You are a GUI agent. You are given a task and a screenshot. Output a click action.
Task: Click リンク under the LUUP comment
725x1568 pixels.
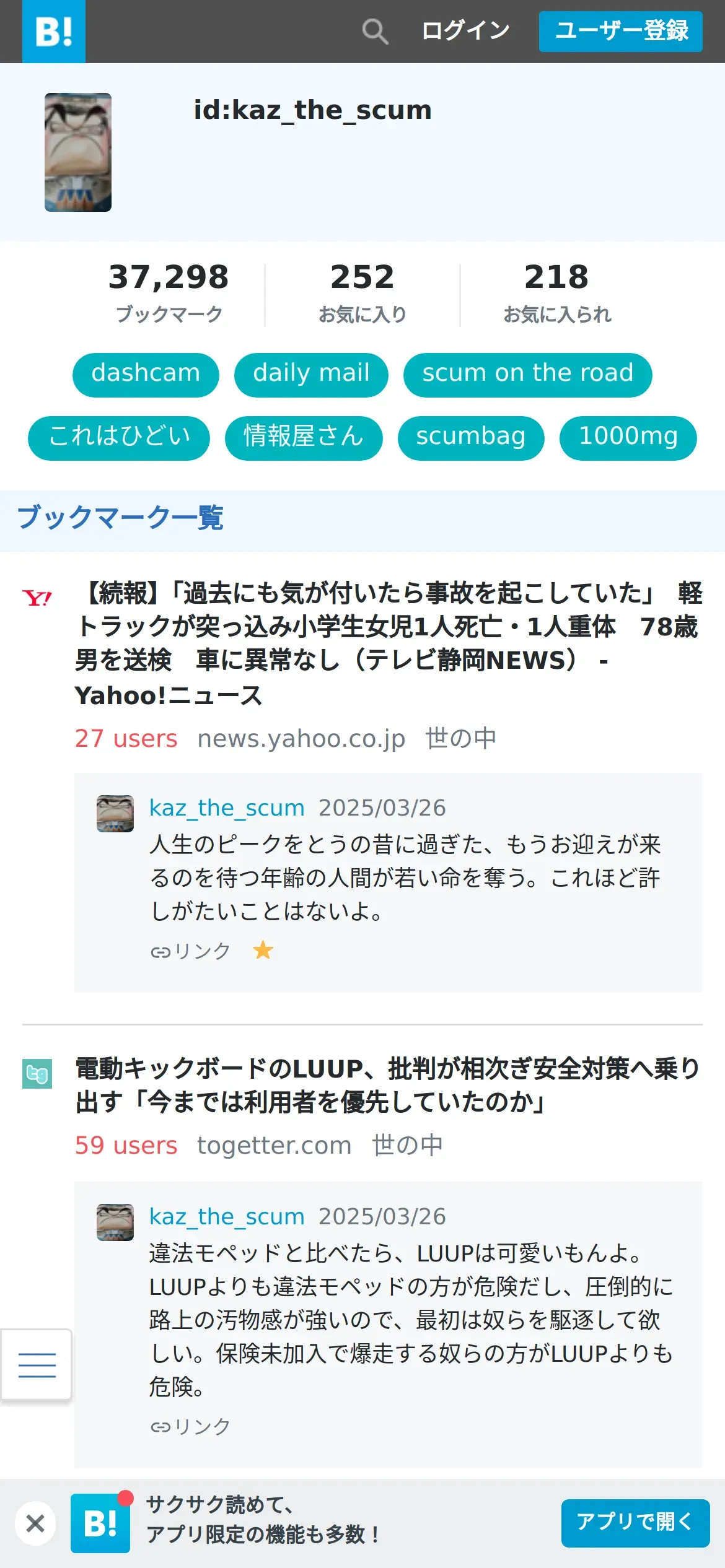pyautogui.click(x=190, y=1426)
